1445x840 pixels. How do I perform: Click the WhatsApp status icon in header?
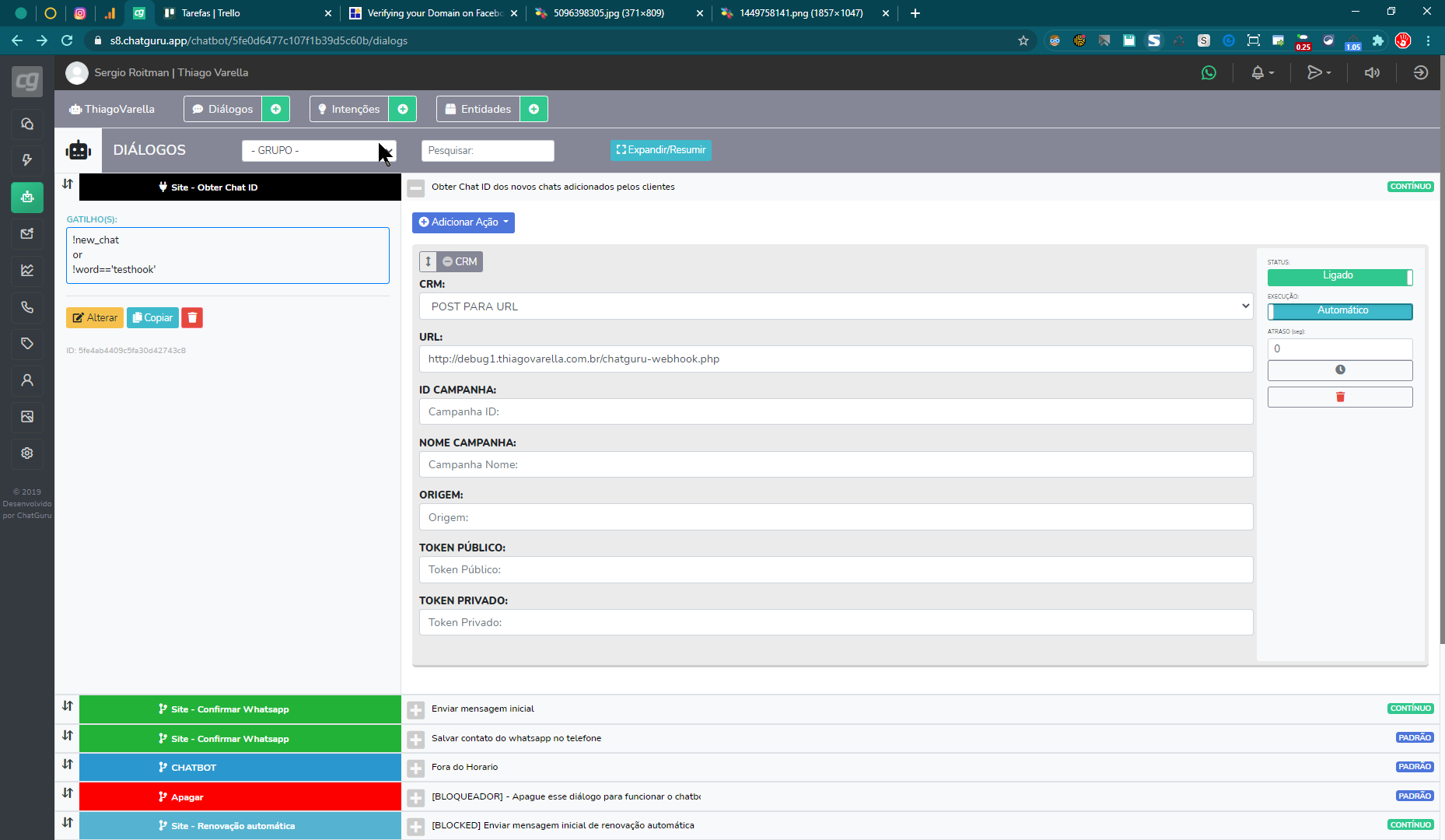1209,72
